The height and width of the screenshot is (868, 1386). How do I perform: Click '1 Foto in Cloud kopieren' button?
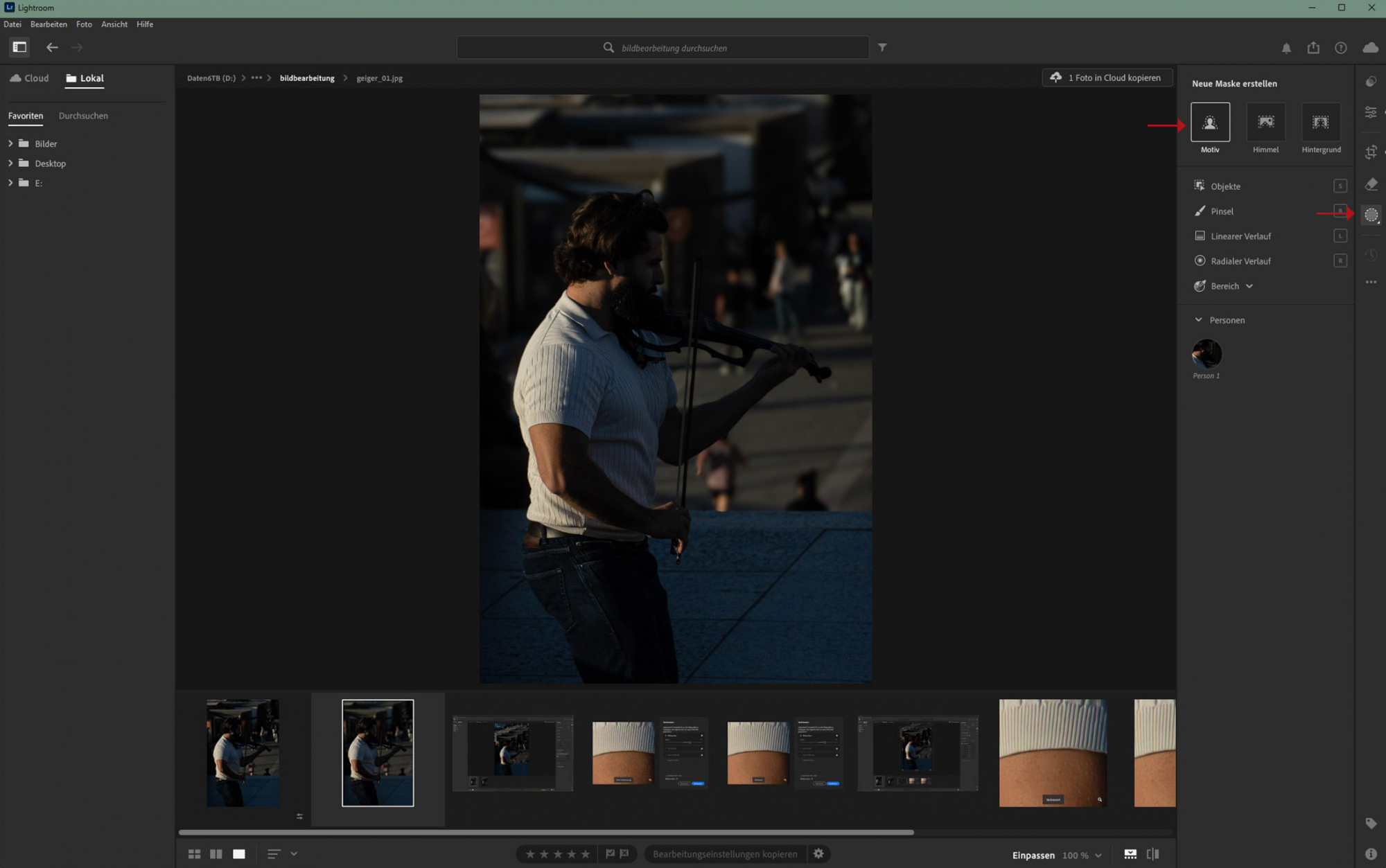(x=1107, y=78)
